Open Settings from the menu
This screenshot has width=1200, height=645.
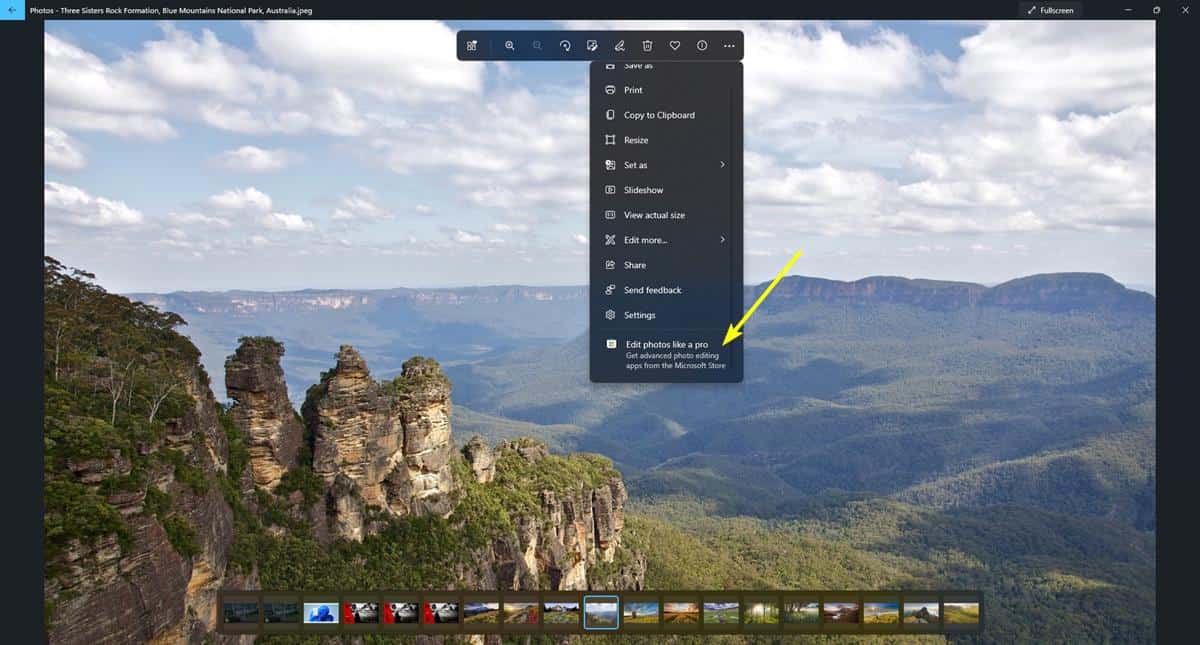pyautogui.click(x=666, y=315)
